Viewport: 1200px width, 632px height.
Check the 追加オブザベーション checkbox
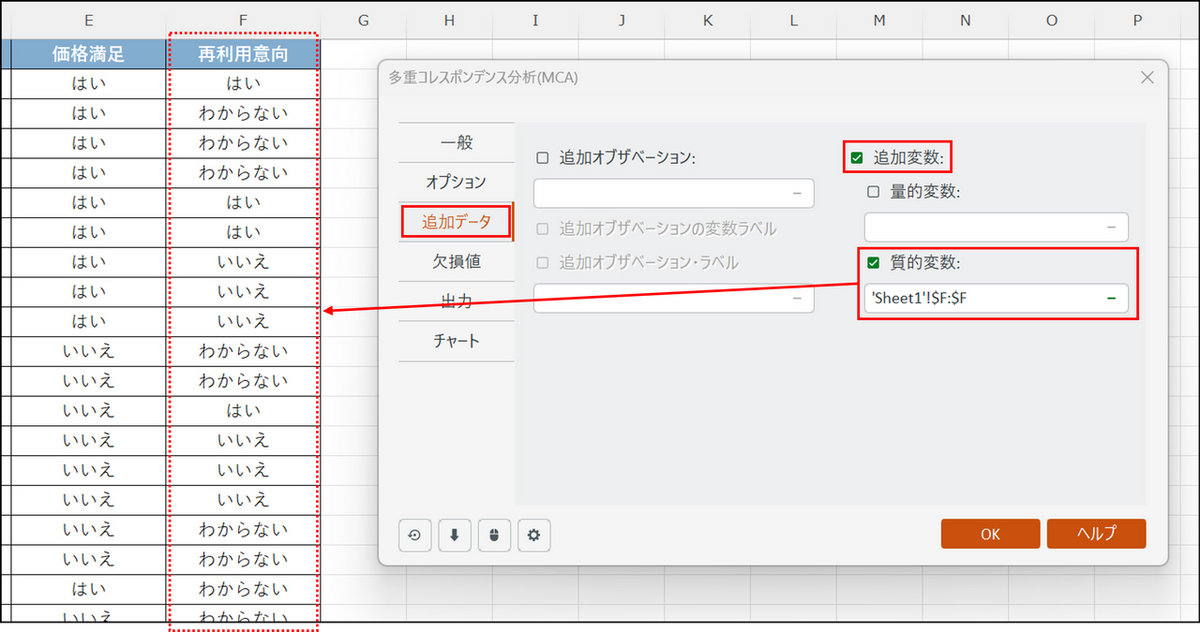point(543,158)
